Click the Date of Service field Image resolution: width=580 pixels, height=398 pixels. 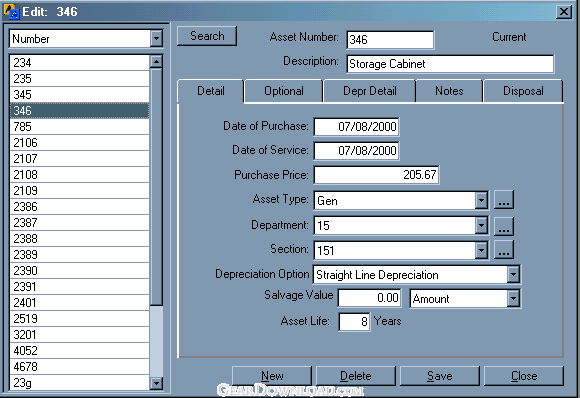pos(356,151)
